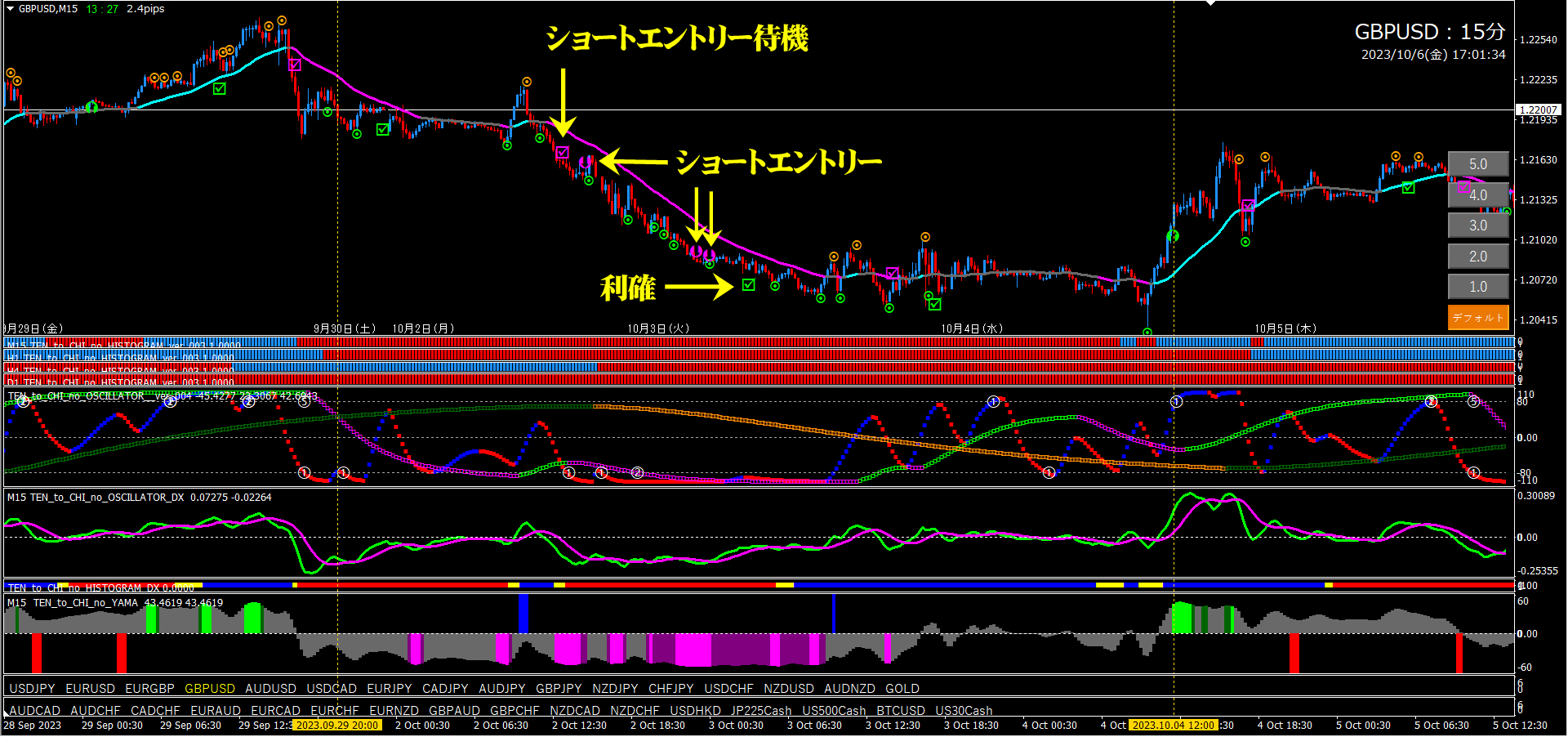Select the NZDUSD pair
1568x737 pixels.
point(789,689)
